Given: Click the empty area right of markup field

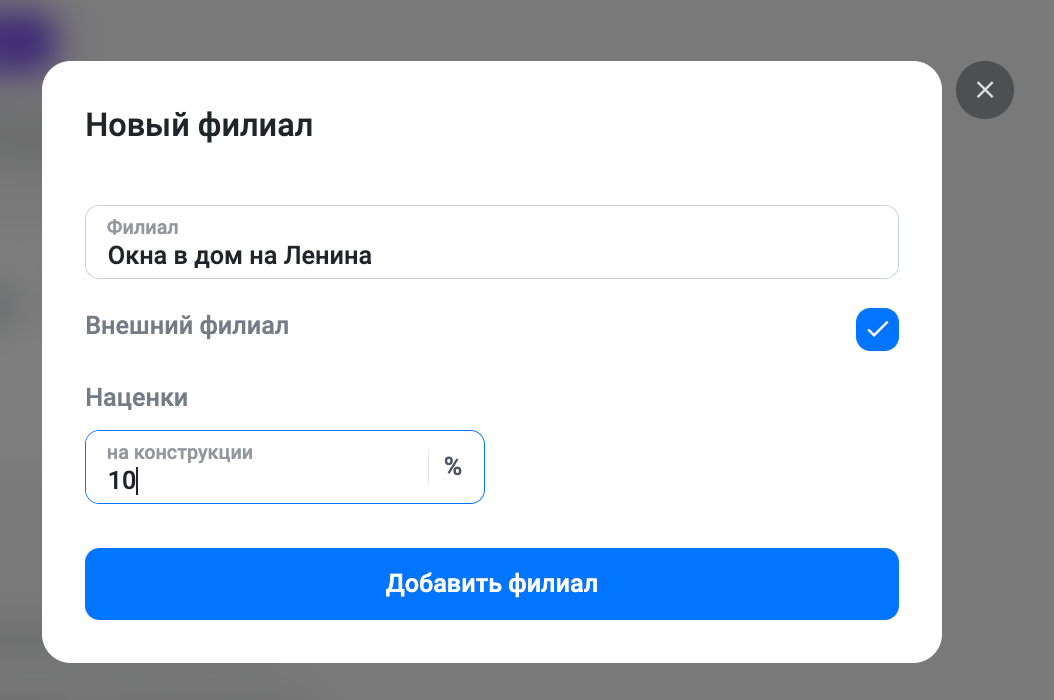Looking at the screenshot, I should coord(692,467).
